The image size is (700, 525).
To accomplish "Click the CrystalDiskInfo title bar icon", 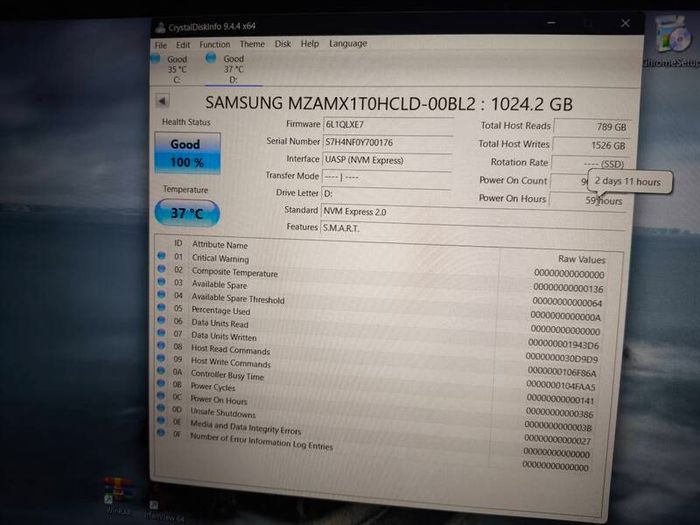I will click(160, 28).
